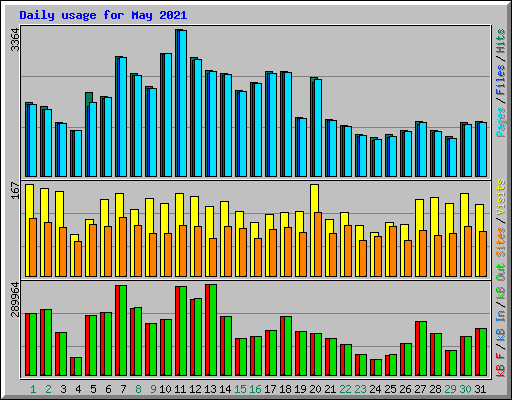This screenshot has height=400, width=512.
Task: Click x-axis day label 28
Action: coord(435,389)
